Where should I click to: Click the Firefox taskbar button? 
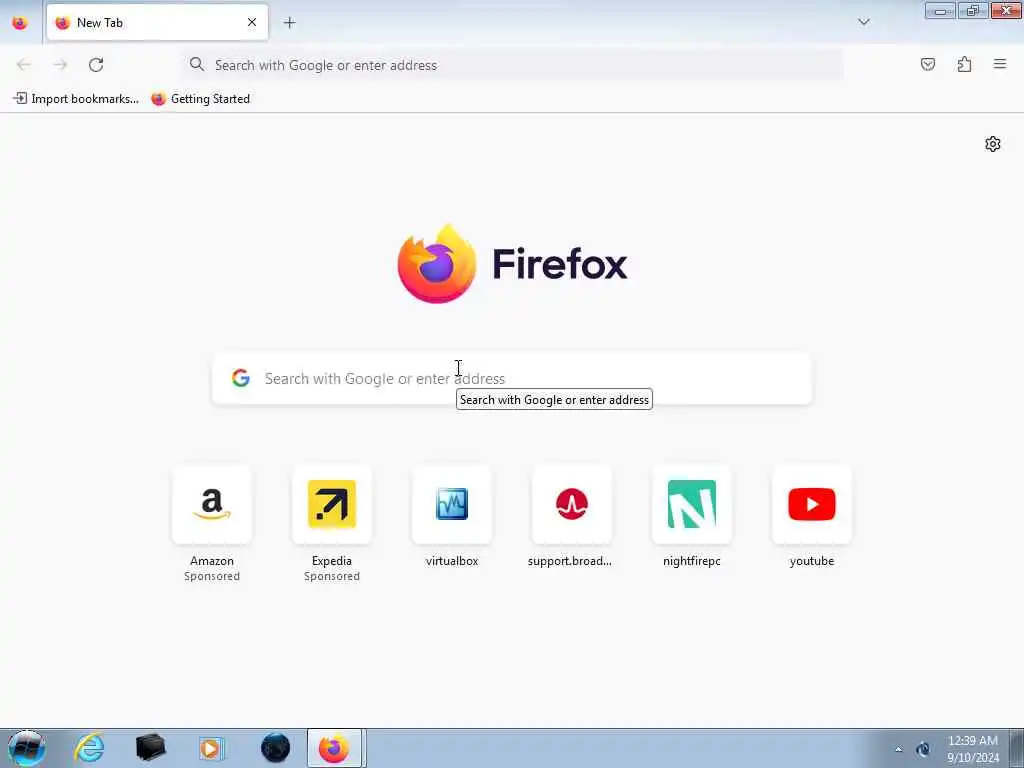click(334, 748)
